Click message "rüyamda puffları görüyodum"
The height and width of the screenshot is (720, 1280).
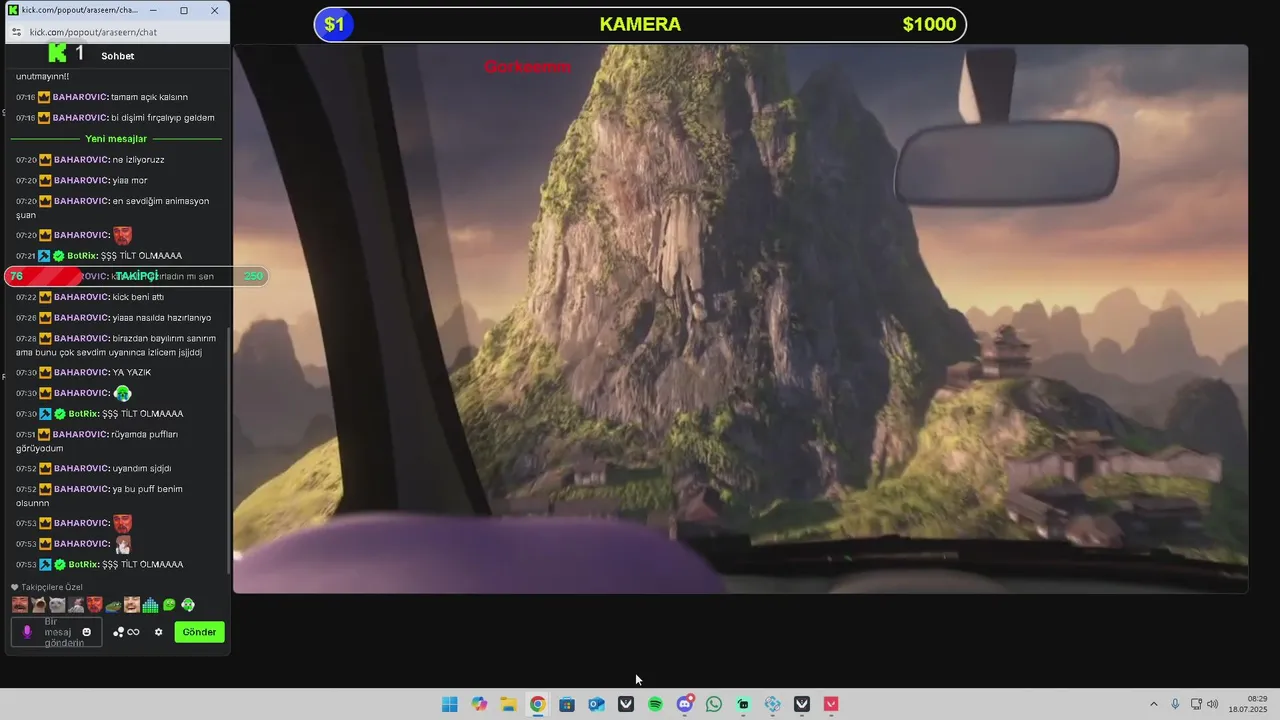coord(97,441)
